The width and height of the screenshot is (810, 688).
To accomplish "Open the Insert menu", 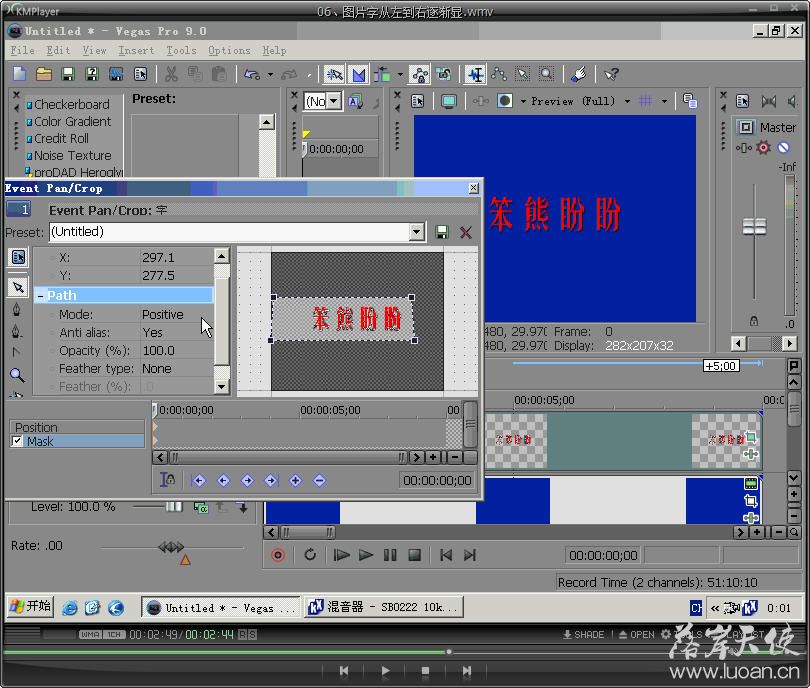I will (x=136, y=50).
